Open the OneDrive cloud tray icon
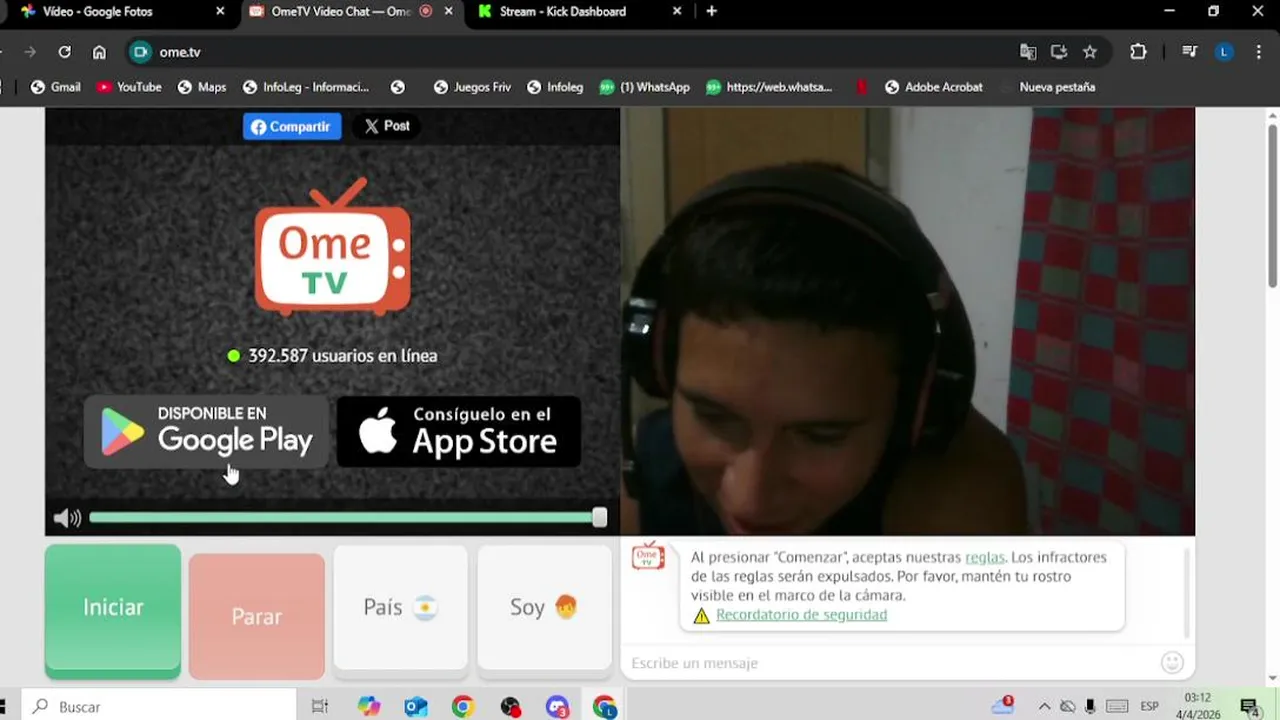The width and height of the screenshot is (1280, 720). pos(1003,706)
